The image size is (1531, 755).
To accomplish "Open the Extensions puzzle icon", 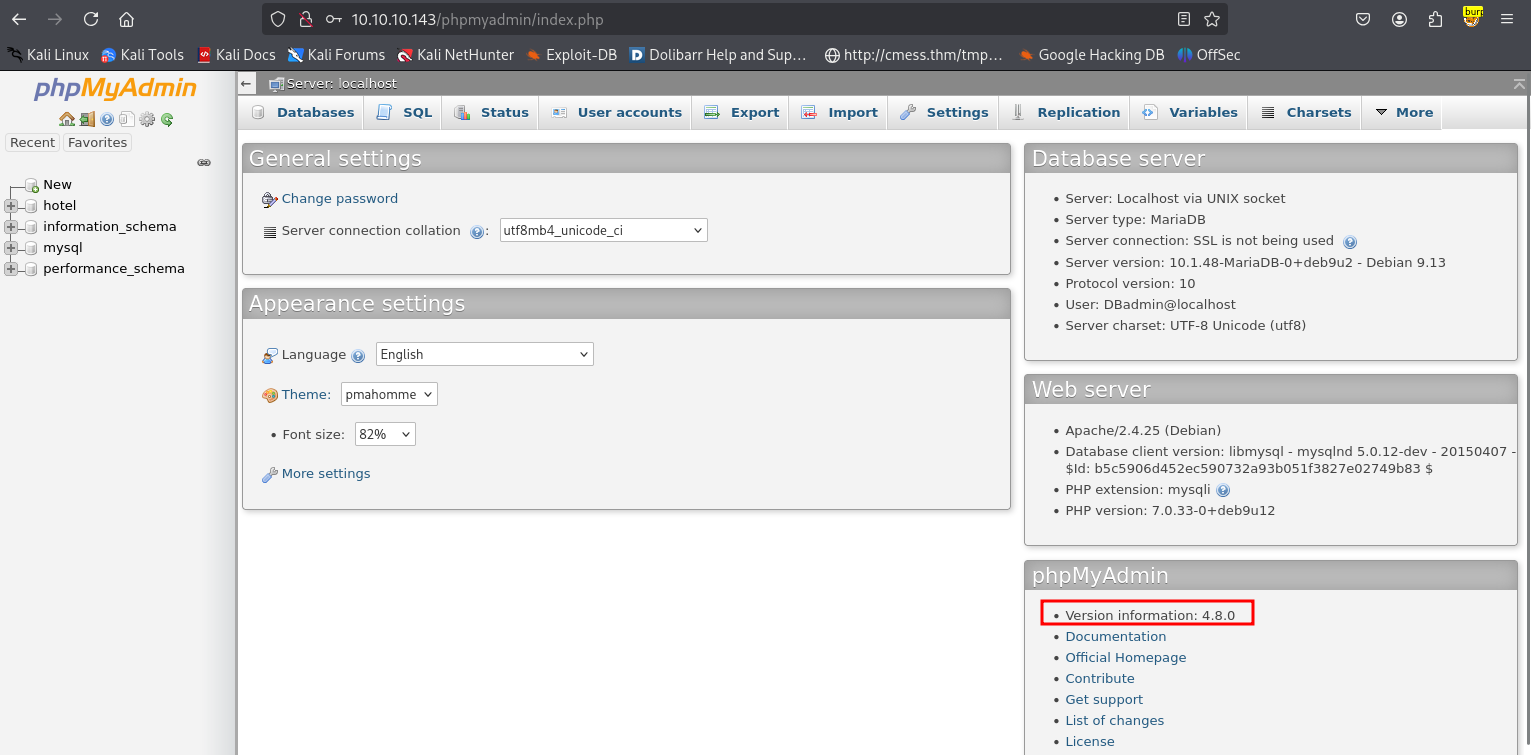I will point(1435,19).
